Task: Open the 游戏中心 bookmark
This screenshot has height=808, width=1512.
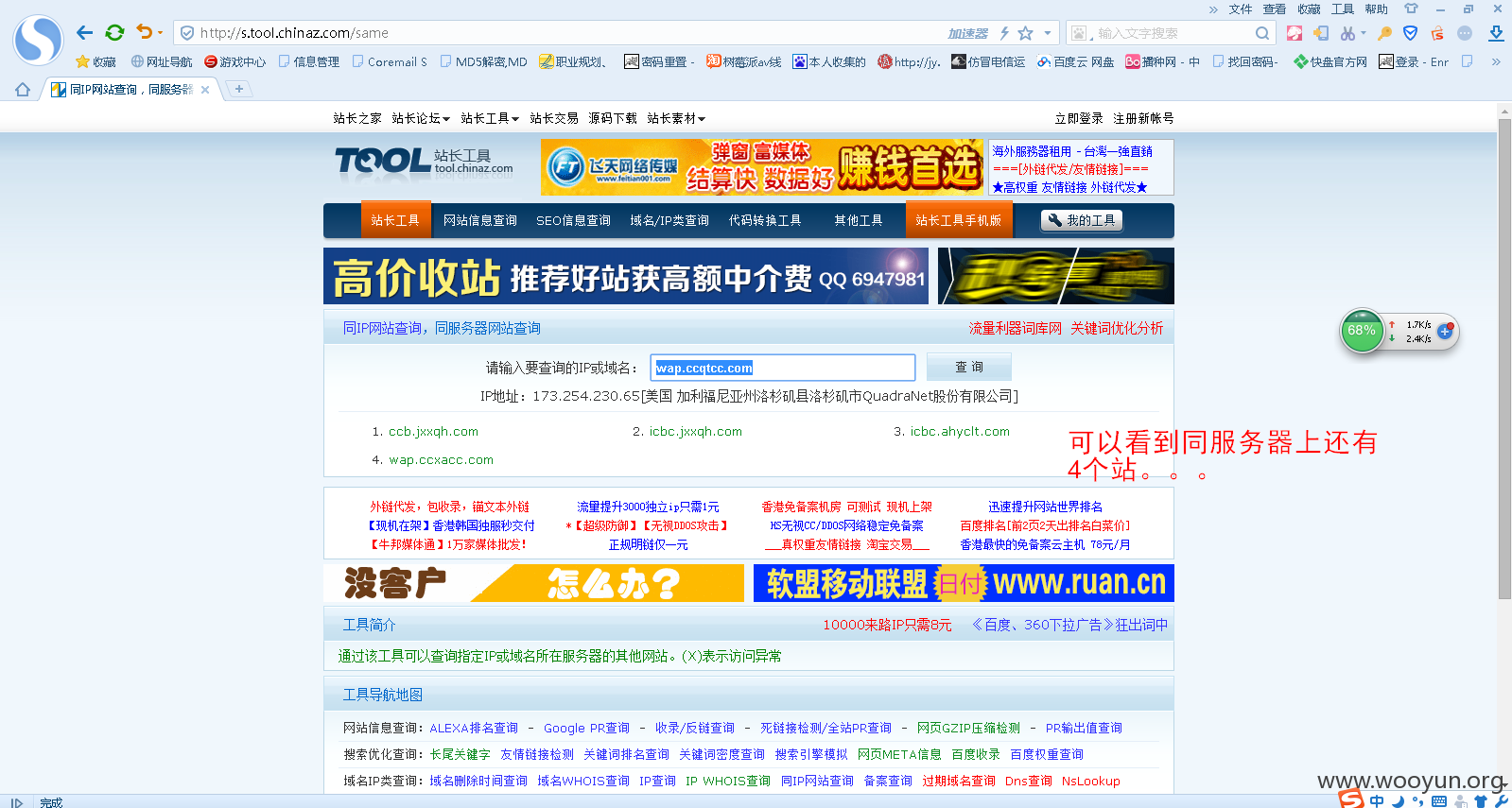Action: pos(235,61)
